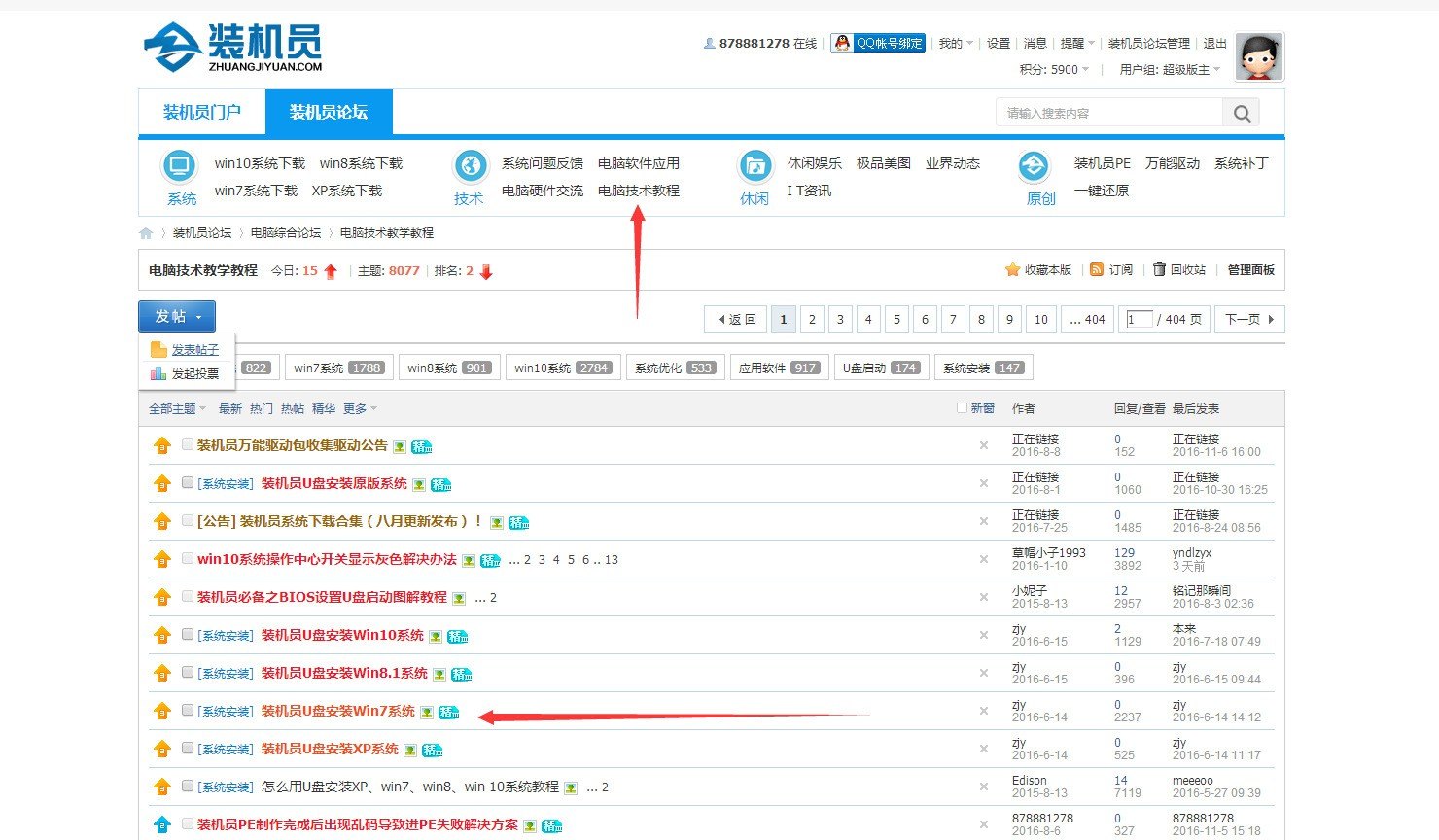Click the 发起投票 chart icon
This screenshot has height=840, width=1439.
[158, 373]
